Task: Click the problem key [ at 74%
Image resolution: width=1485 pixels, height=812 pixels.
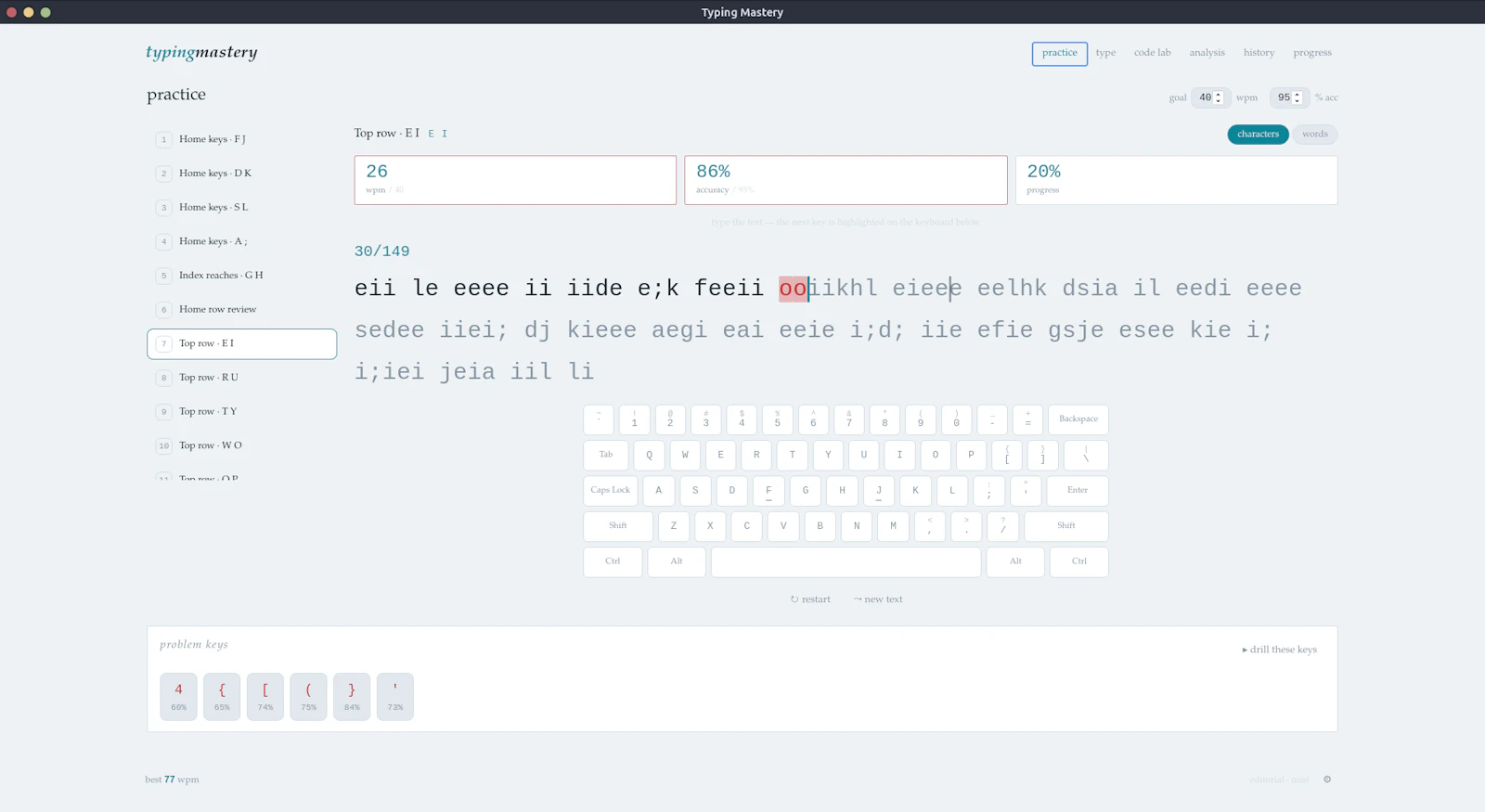Action: pyautogui.click(x=265, y=697)
